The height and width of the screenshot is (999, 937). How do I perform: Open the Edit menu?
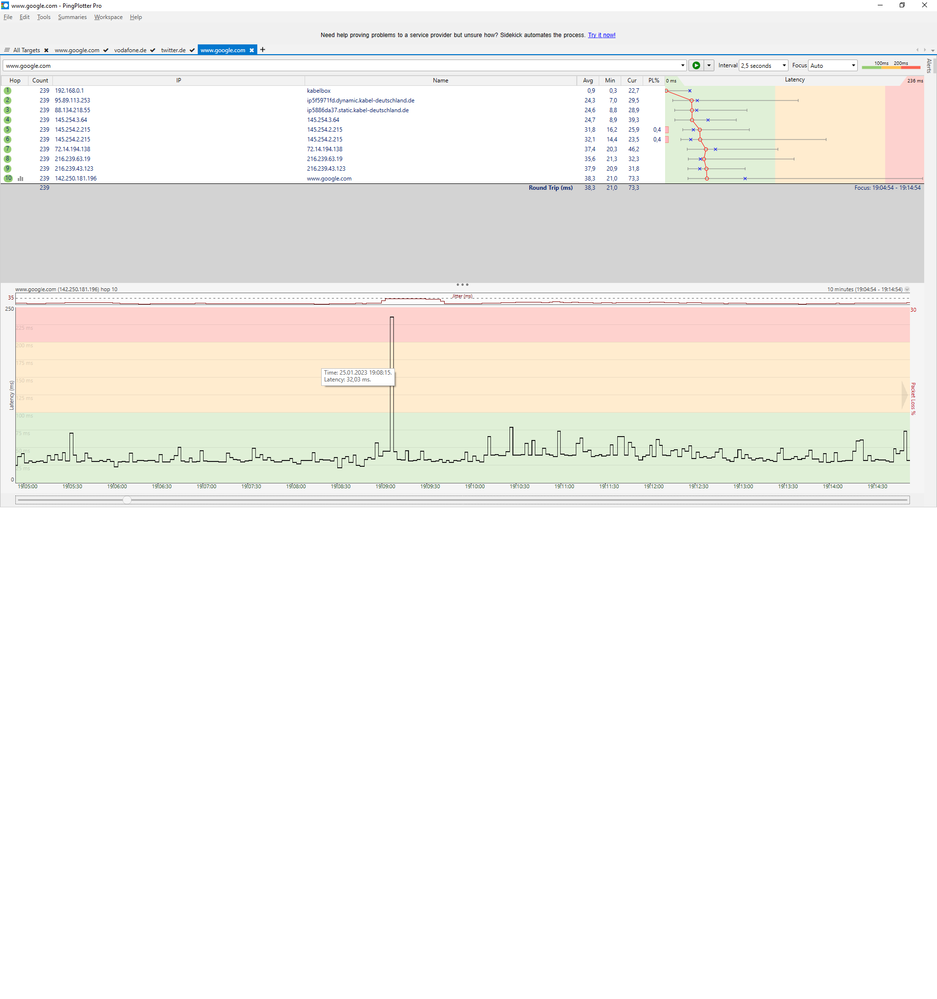click(24, 17)
